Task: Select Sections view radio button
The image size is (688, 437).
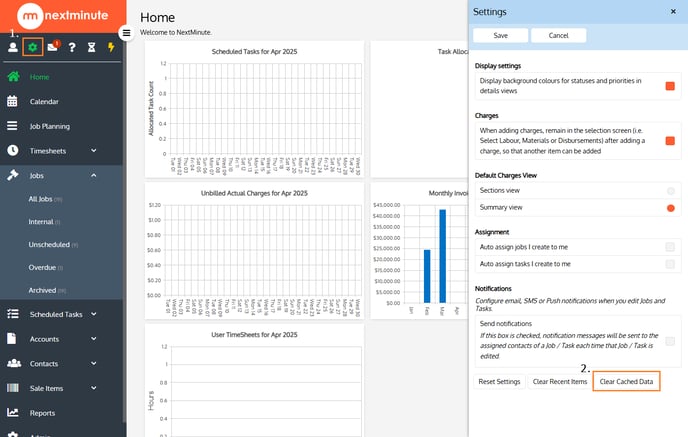Action: coord(670,190)
